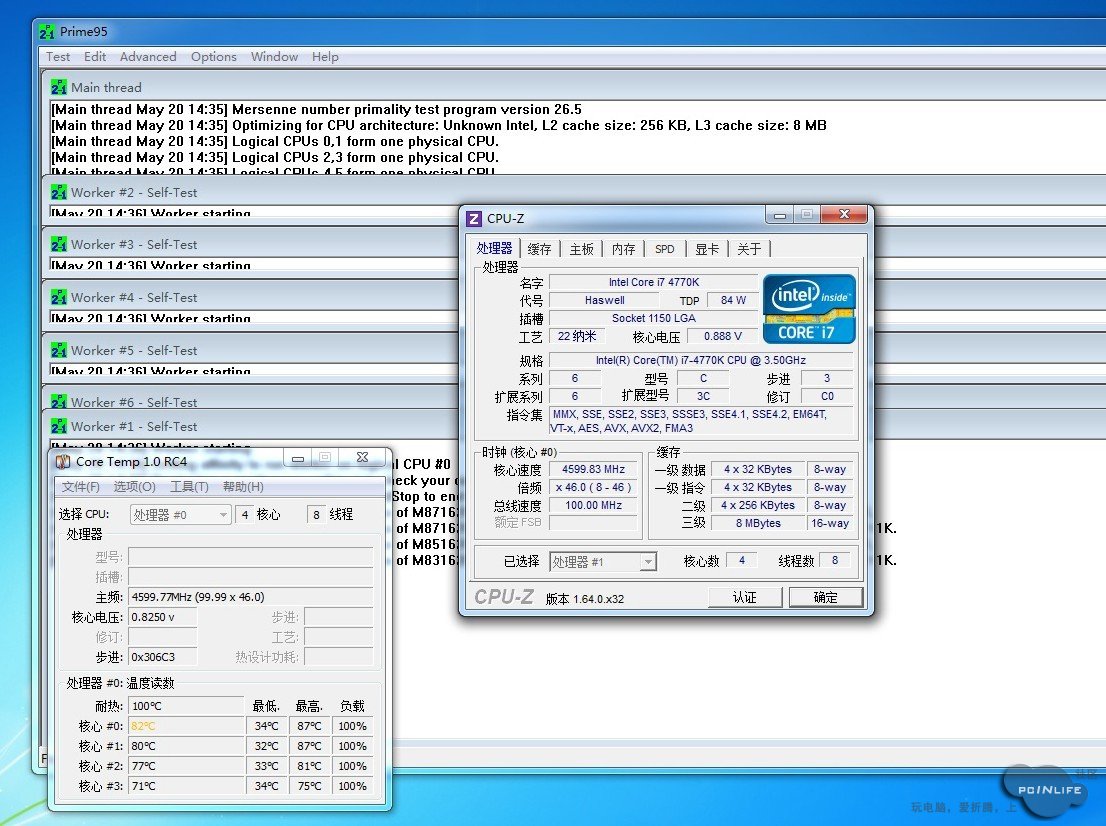Screen dimensions: 1106x826
Task: Click the 核心 #0 temperature reading 82°C
Action: [x=186, y=727]
